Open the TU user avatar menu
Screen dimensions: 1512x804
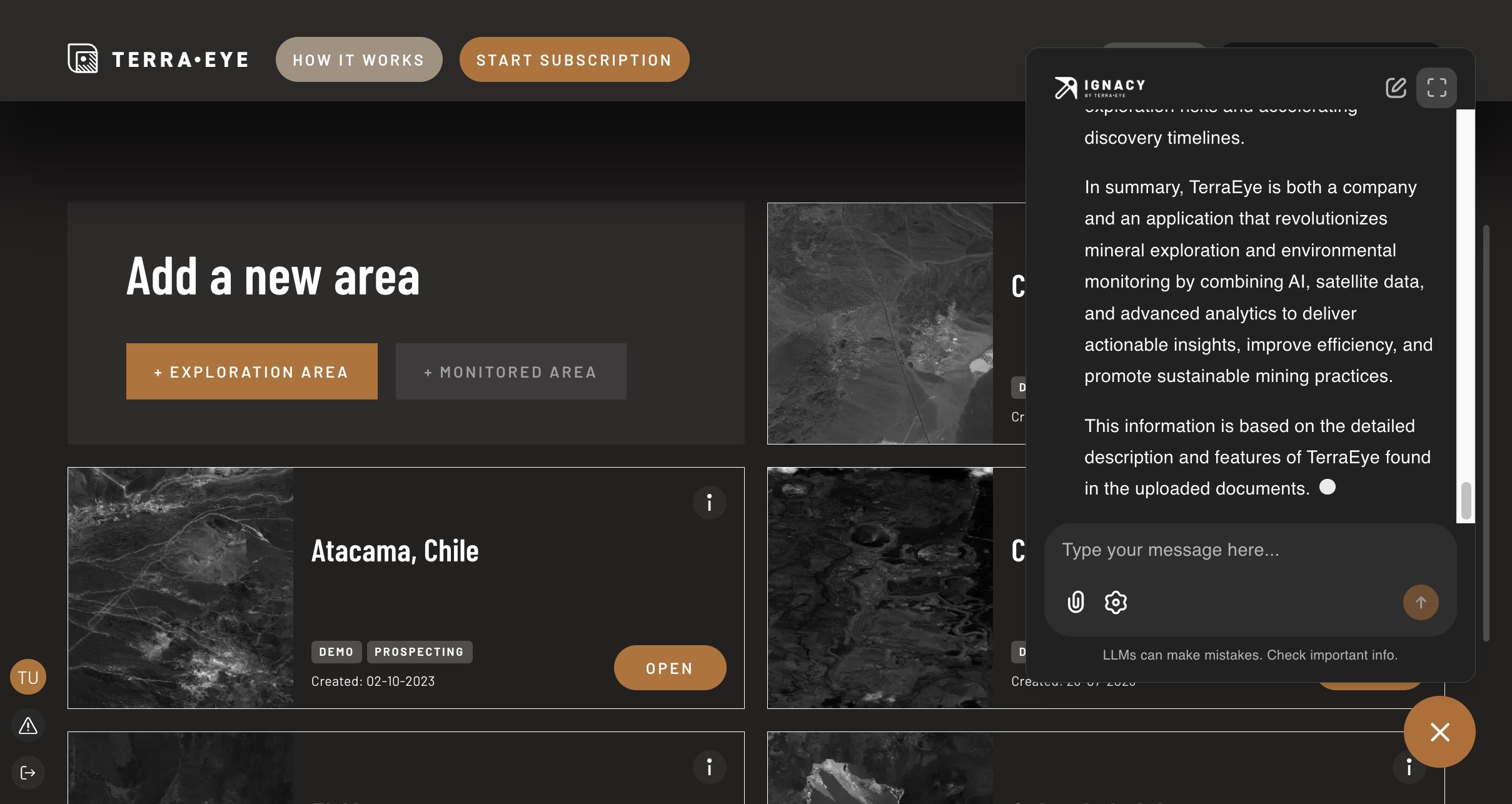pyautogui.click(x=28, y=677)
